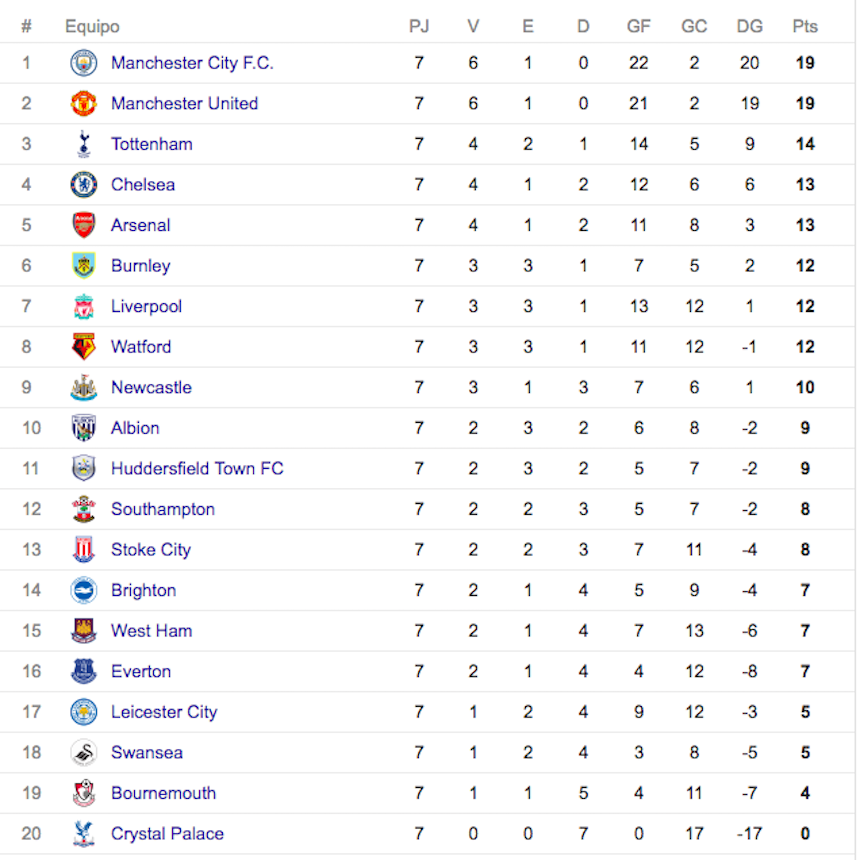Click the Watford crest icon
860x860 pixels.
click(x=84, y=347)
